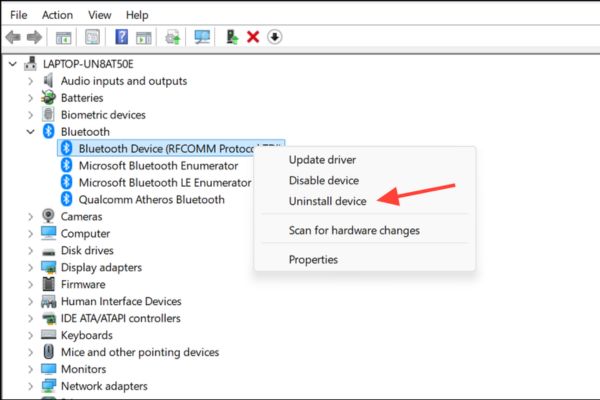Screen dimensions: 600x400
Task: Click the Update driver printer-like toolbar icon
Action: click(x=173, y=37)
